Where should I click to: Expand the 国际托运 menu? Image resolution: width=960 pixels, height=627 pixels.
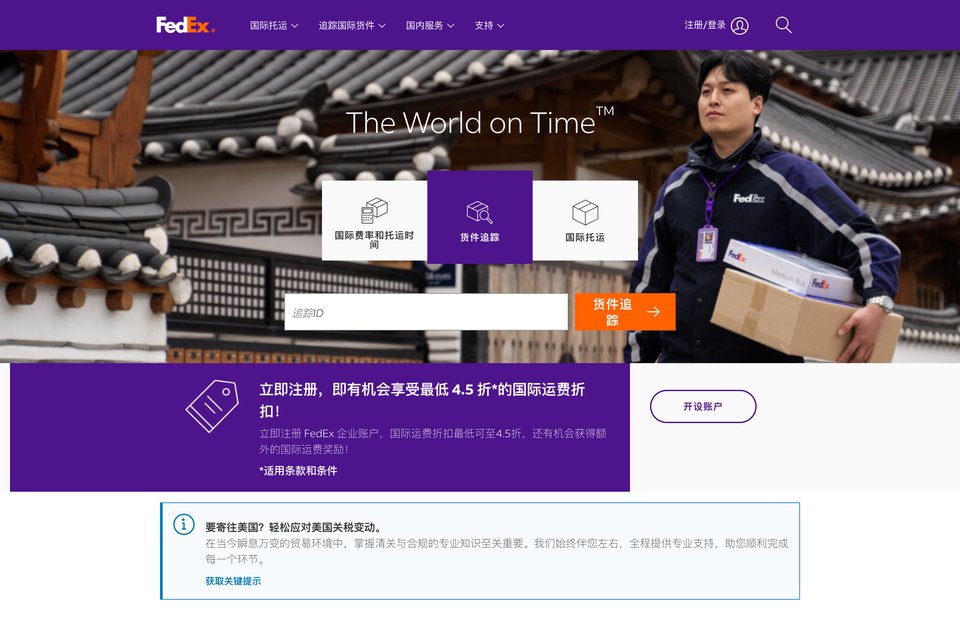[274, 26]
